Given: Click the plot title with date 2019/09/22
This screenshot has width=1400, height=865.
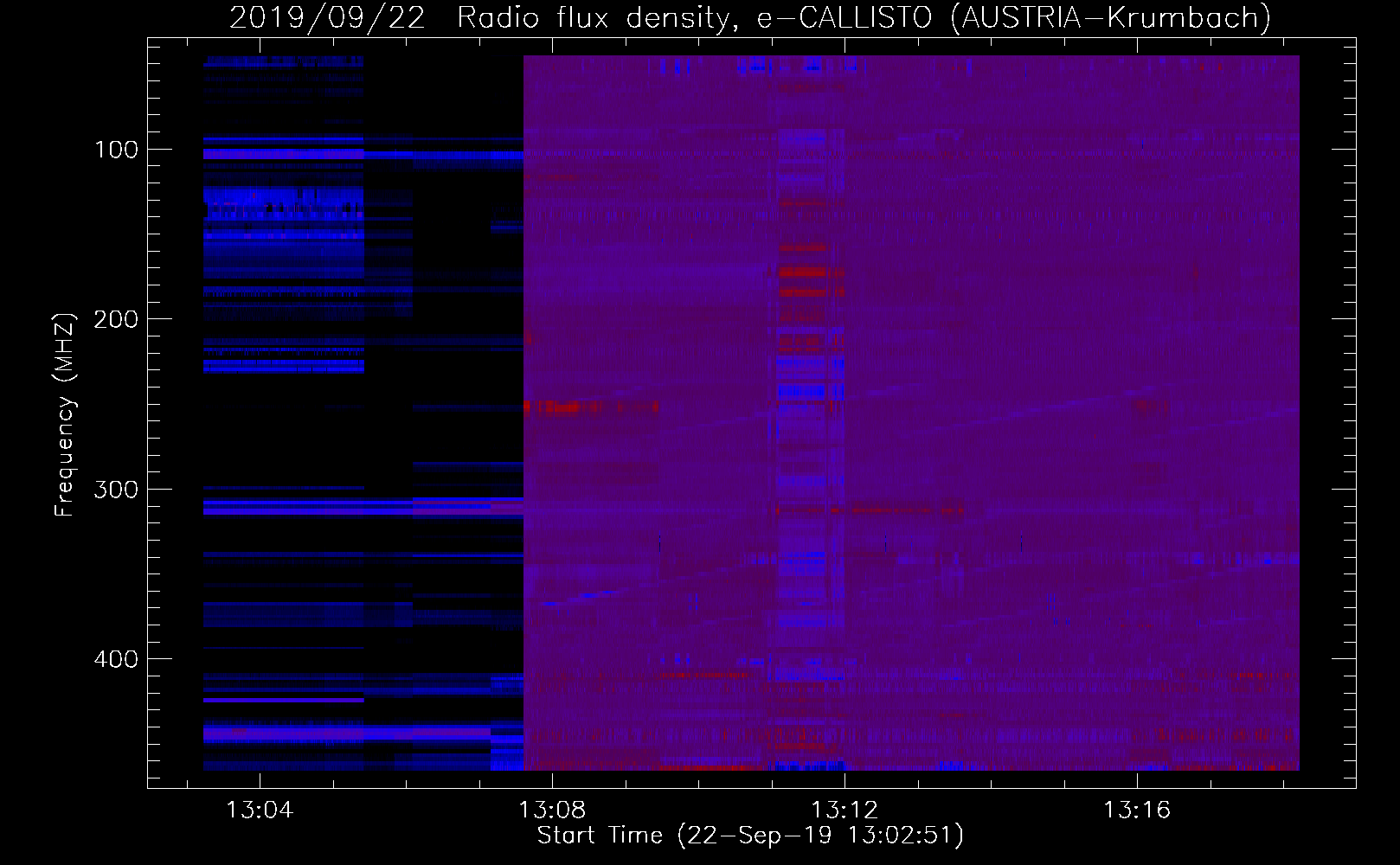Looking at the screenshot, I should click(749, 17).
